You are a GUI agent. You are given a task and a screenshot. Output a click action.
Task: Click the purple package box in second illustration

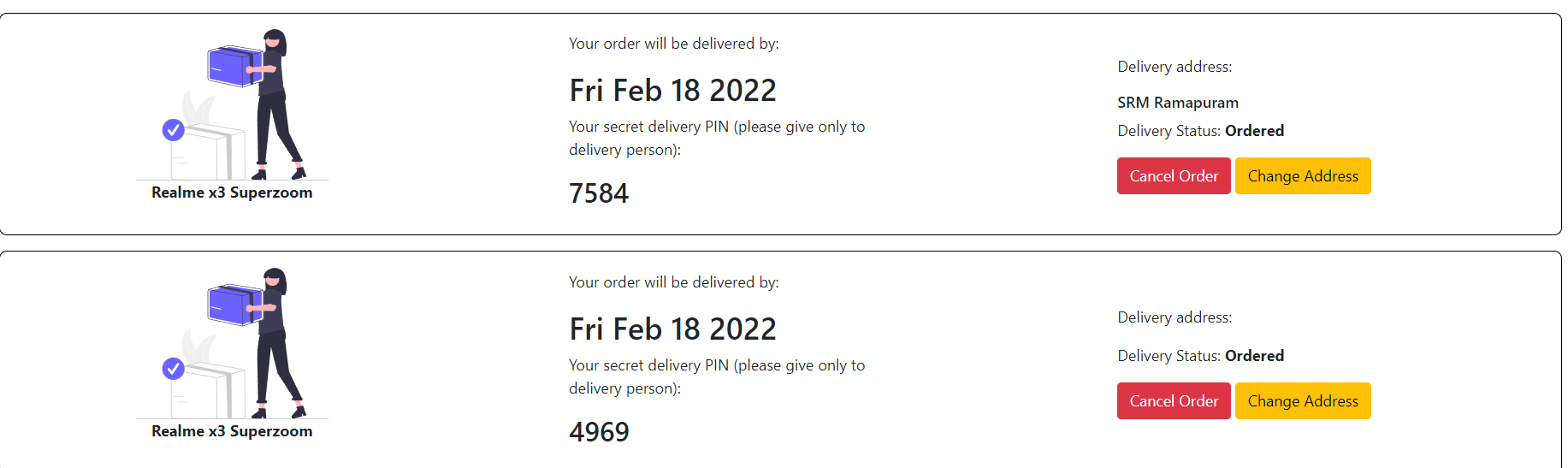coord(234,305)
